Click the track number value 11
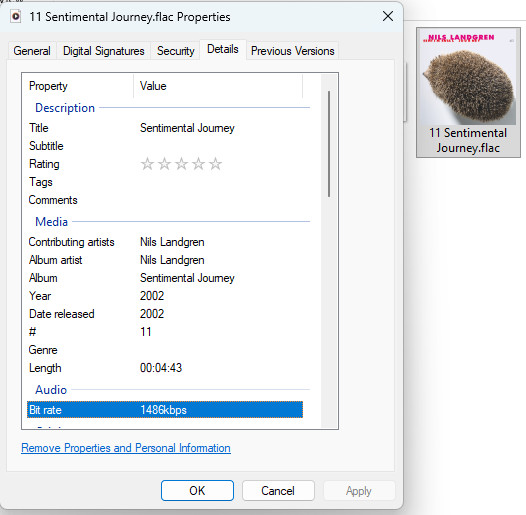526x515 pixels. 146,332
